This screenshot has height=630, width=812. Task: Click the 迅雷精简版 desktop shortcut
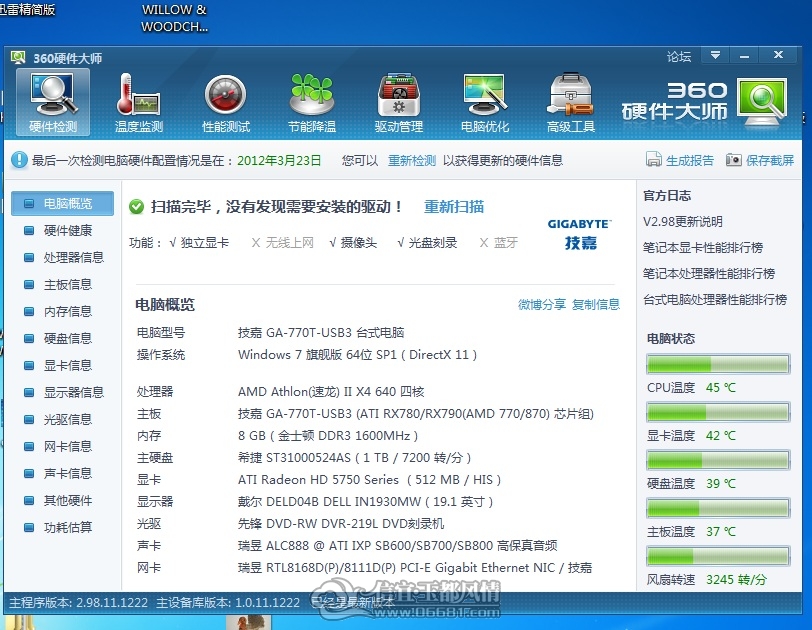27,10
